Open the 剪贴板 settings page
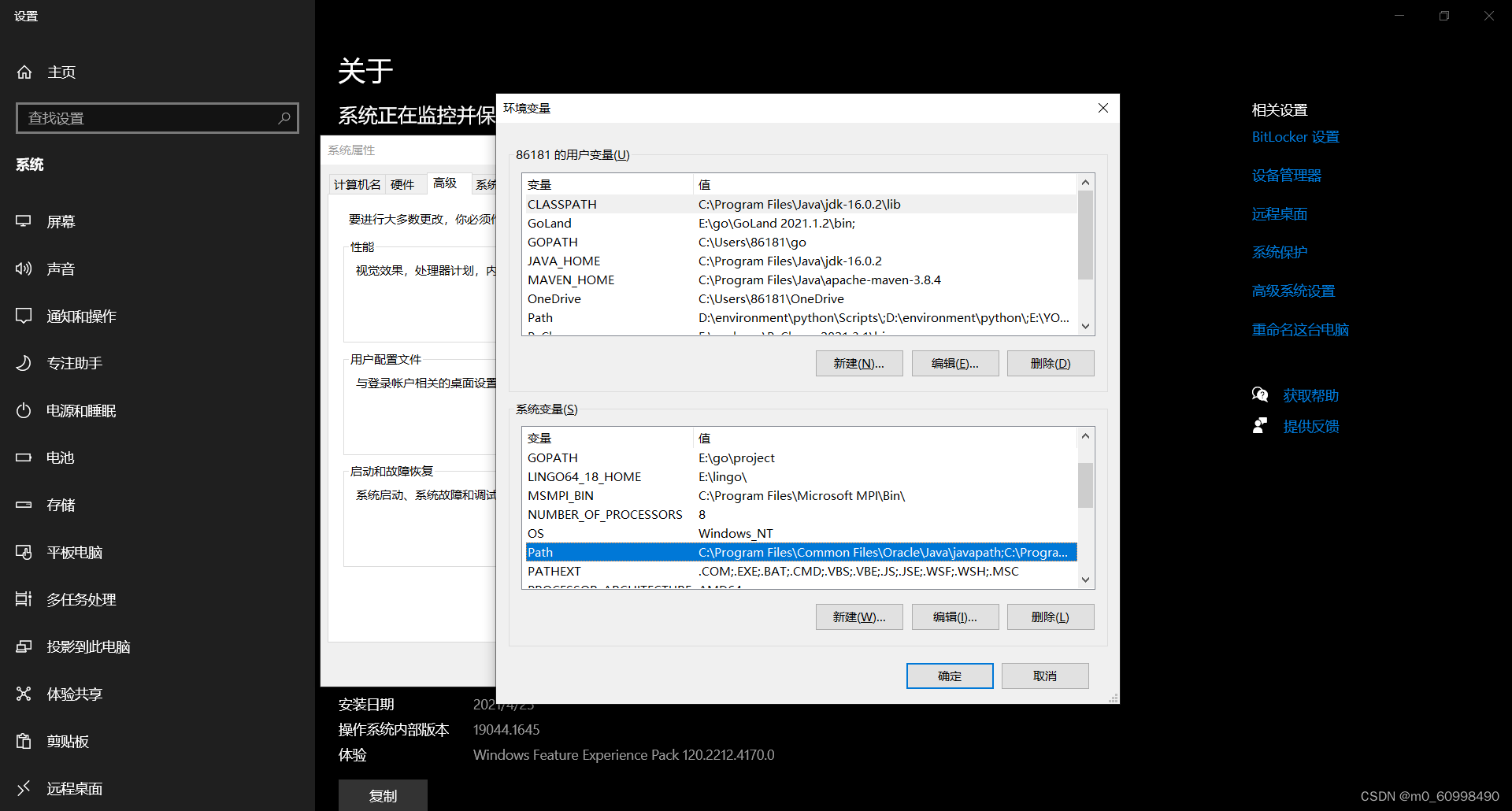 point(68,741)
